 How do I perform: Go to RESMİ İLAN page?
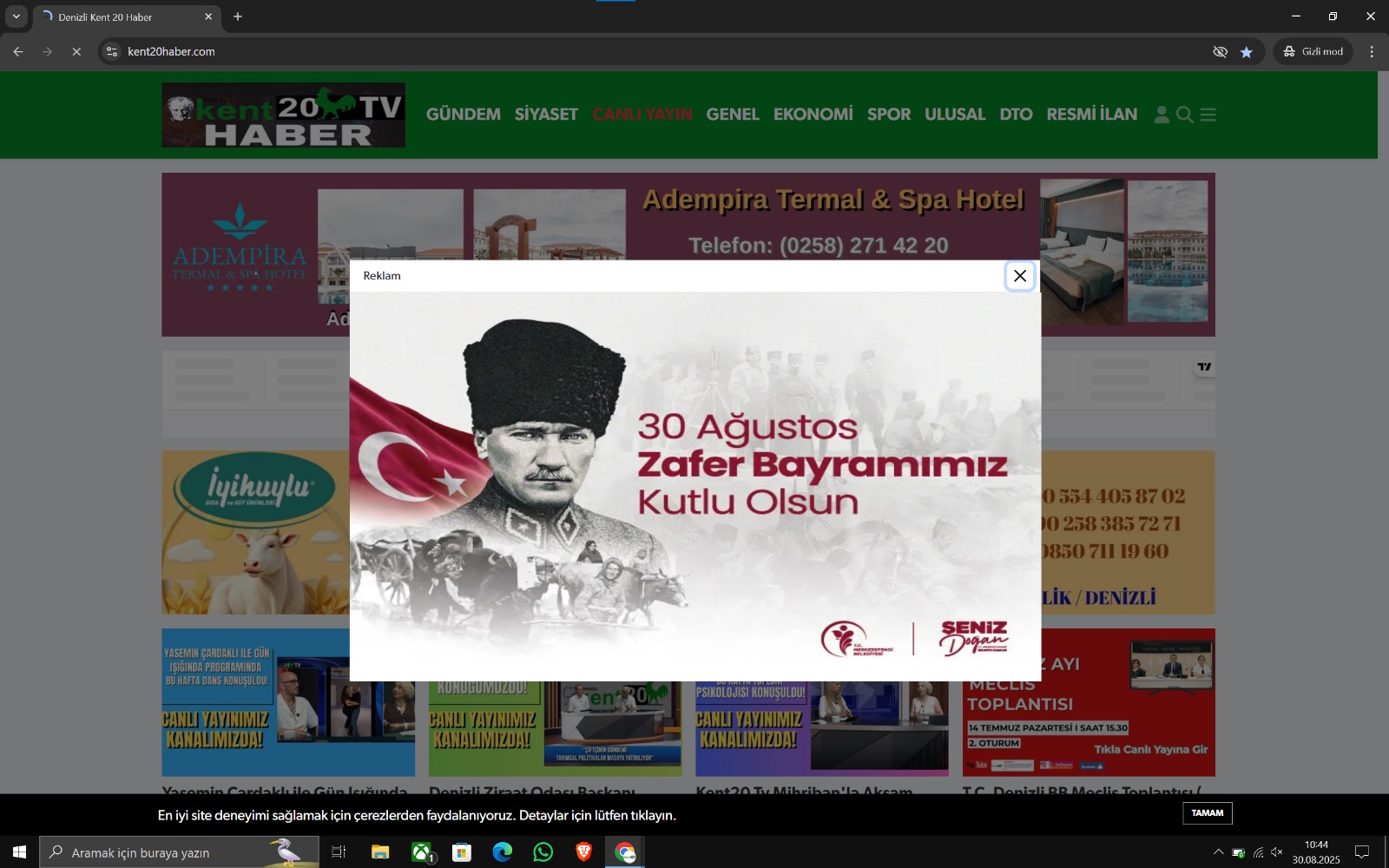click(x=1092, y=115)
